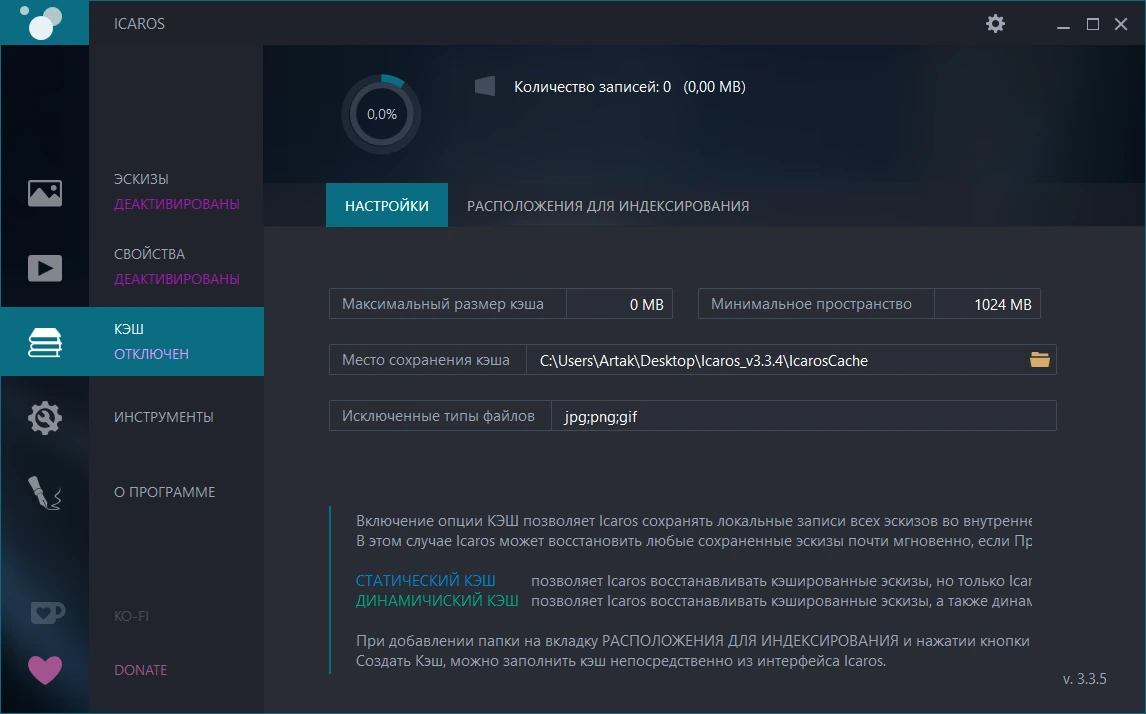
Task: Click the gray flag icon near record count
Action: click(x=485, y=86)
